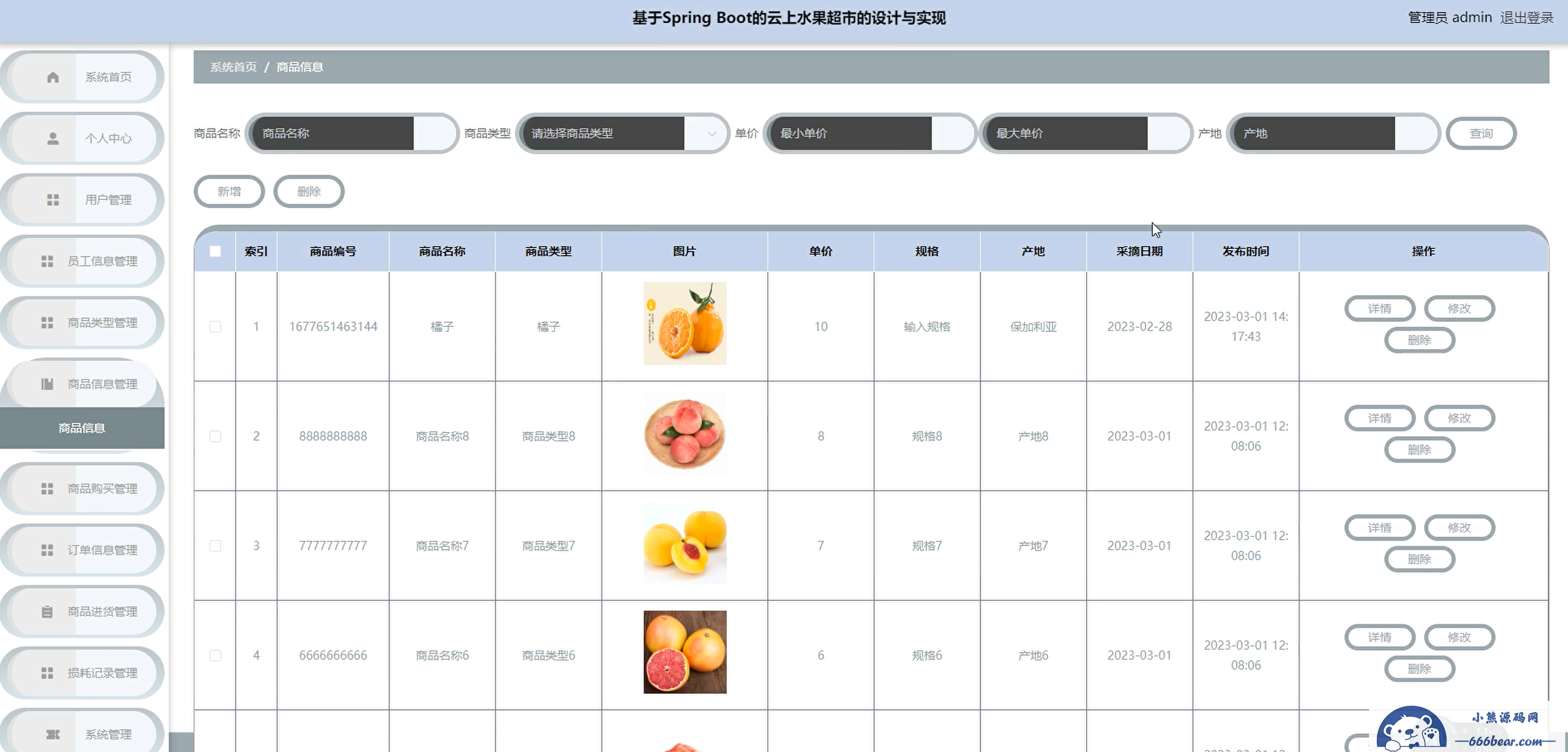Click 删除 for the 橘子 row

(x=1420, y=340)
